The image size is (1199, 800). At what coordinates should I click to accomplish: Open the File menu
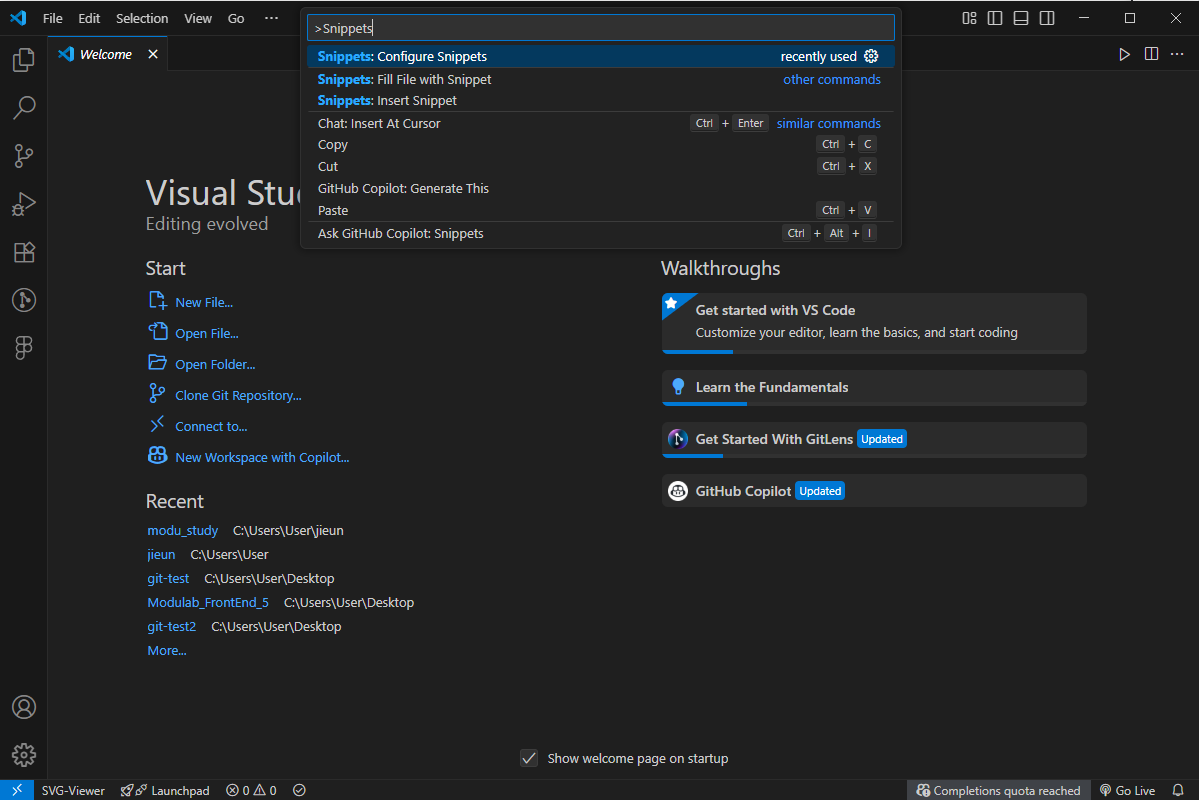53,18
